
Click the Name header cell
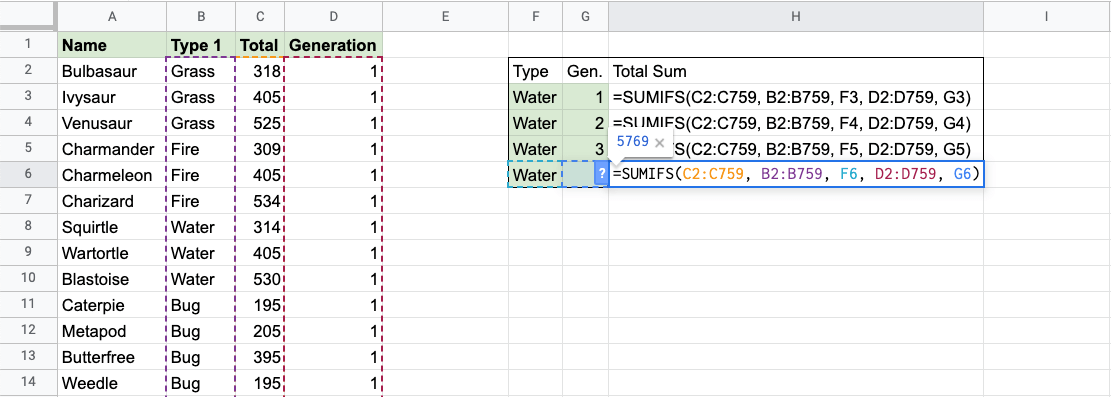(x=112, y=45)
